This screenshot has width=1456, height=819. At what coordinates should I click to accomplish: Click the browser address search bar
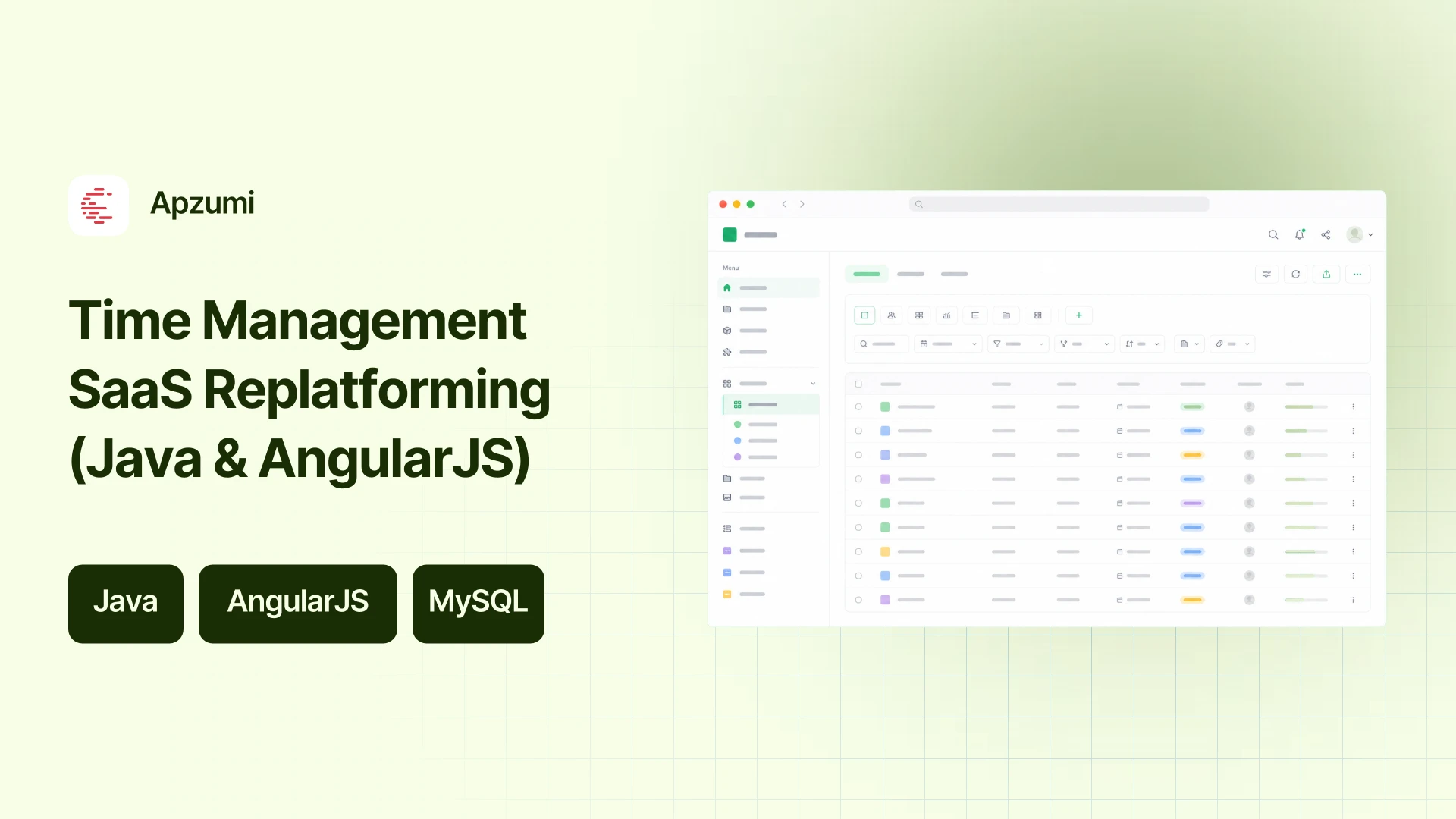[1059, 204]
